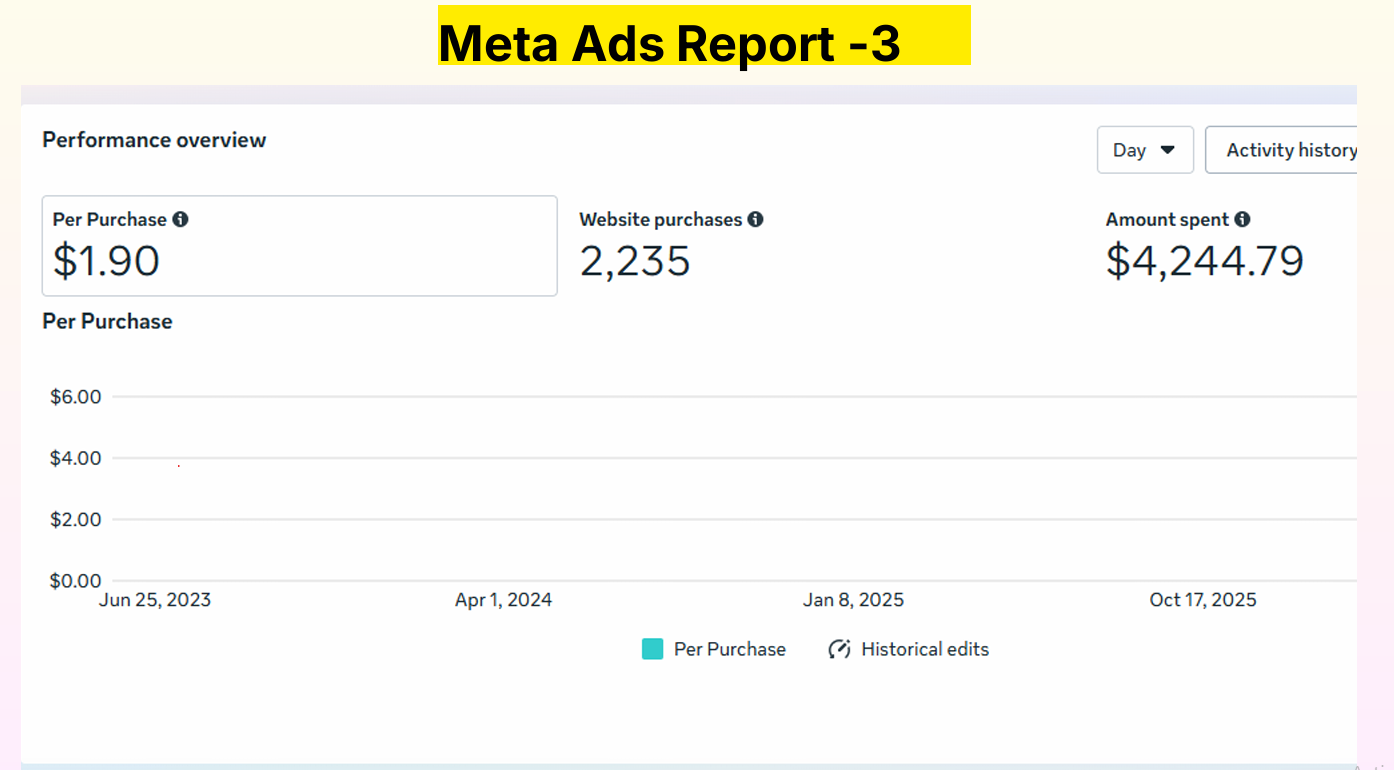Click the Jun 25, 2023 axis date
The height and width of the screenshot is (770, 1394).
tap(155, 600)
